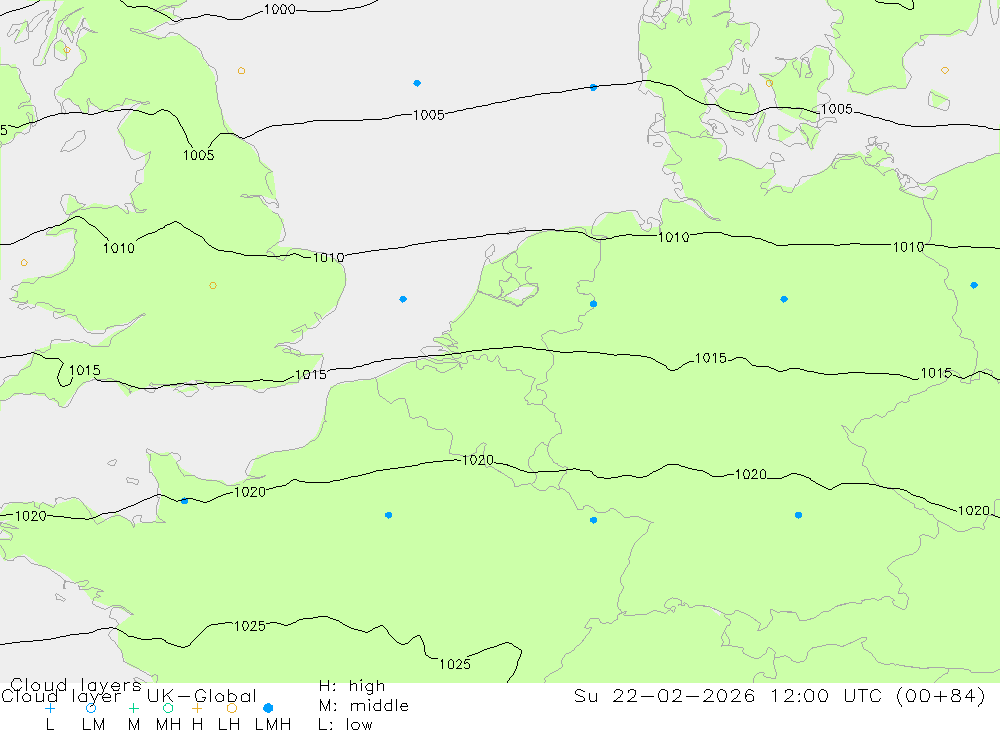This screenshot has width=1000, height=733.
Task: Click the 1025 label over western France
Action: 250,626
